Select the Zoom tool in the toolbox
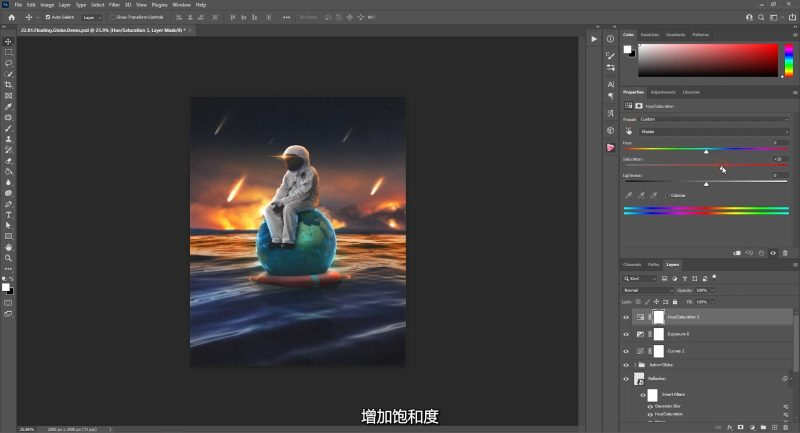 [8, 258]
